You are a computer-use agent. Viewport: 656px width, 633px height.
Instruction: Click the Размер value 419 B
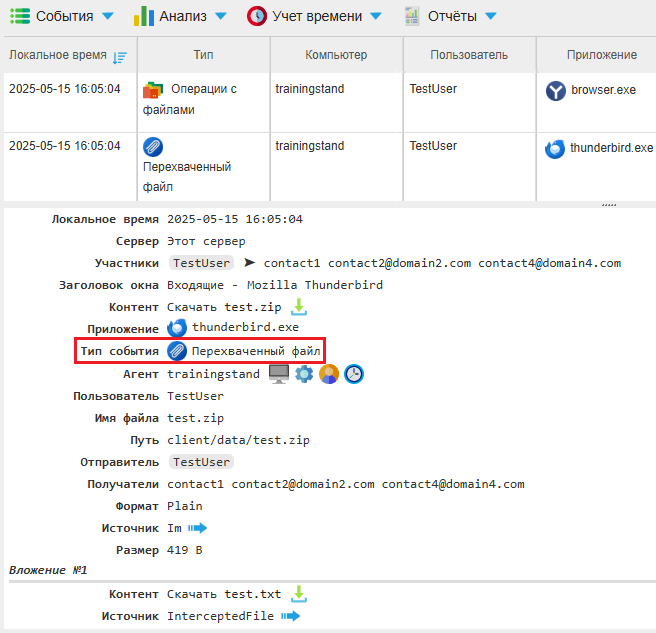(184, 550)
